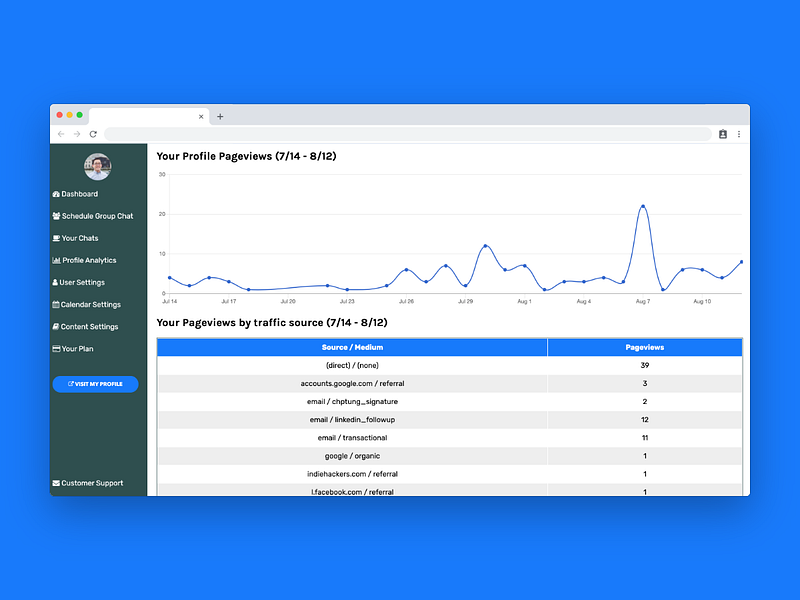The width and height of the screenshot is (800, 600).
Task: Click the Visit My Profile button
Action: (x=95, y=384)
